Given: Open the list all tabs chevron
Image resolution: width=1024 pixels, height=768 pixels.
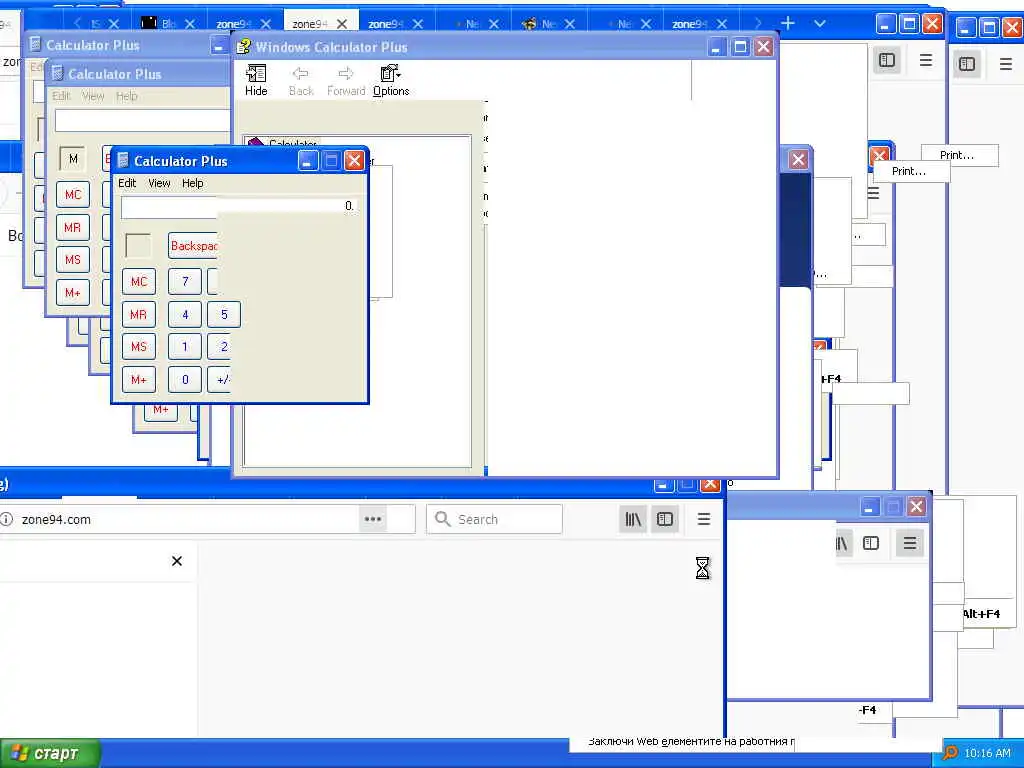Looking at the screenshot, I should (820, 24).
